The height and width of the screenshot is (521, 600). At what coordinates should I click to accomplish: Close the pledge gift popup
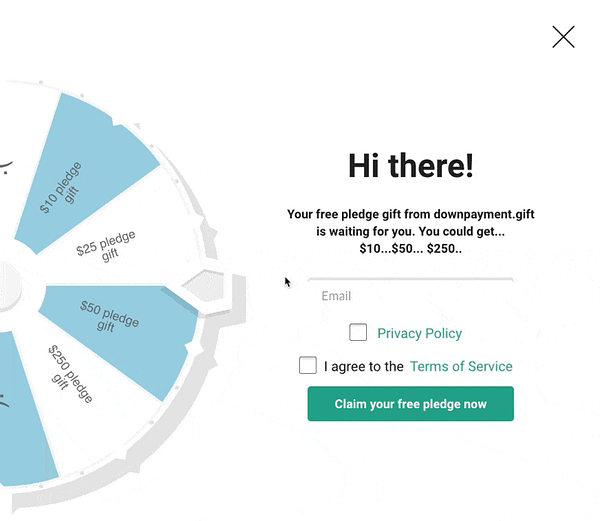pos(563,37)
